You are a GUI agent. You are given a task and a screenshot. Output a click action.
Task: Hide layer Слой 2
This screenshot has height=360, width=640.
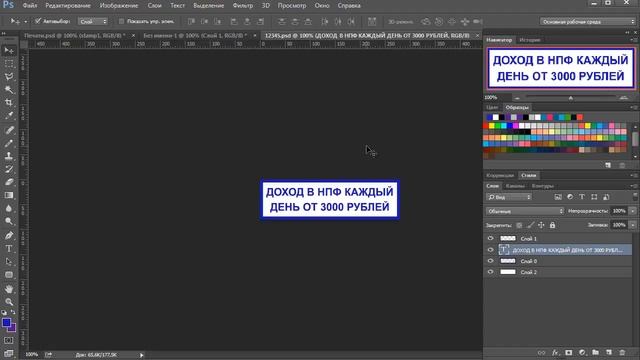[490, 272]
